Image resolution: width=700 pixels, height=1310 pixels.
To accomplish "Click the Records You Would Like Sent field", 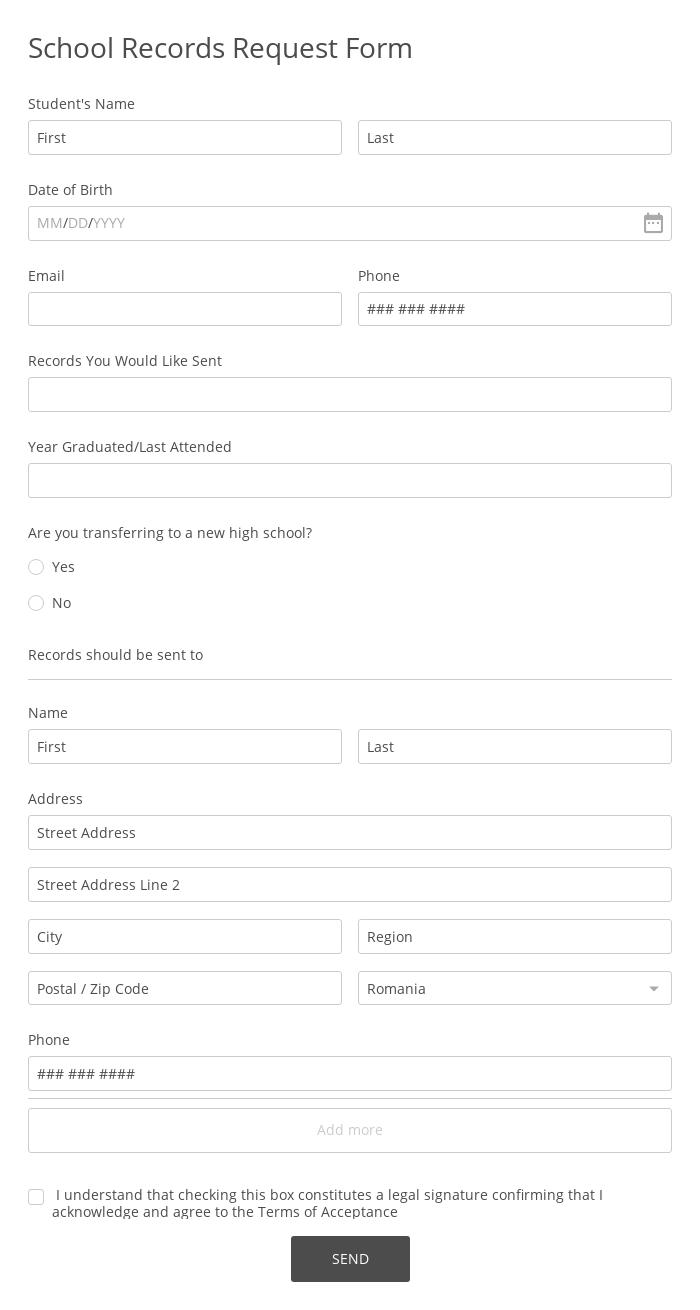I will coord(350,395).
